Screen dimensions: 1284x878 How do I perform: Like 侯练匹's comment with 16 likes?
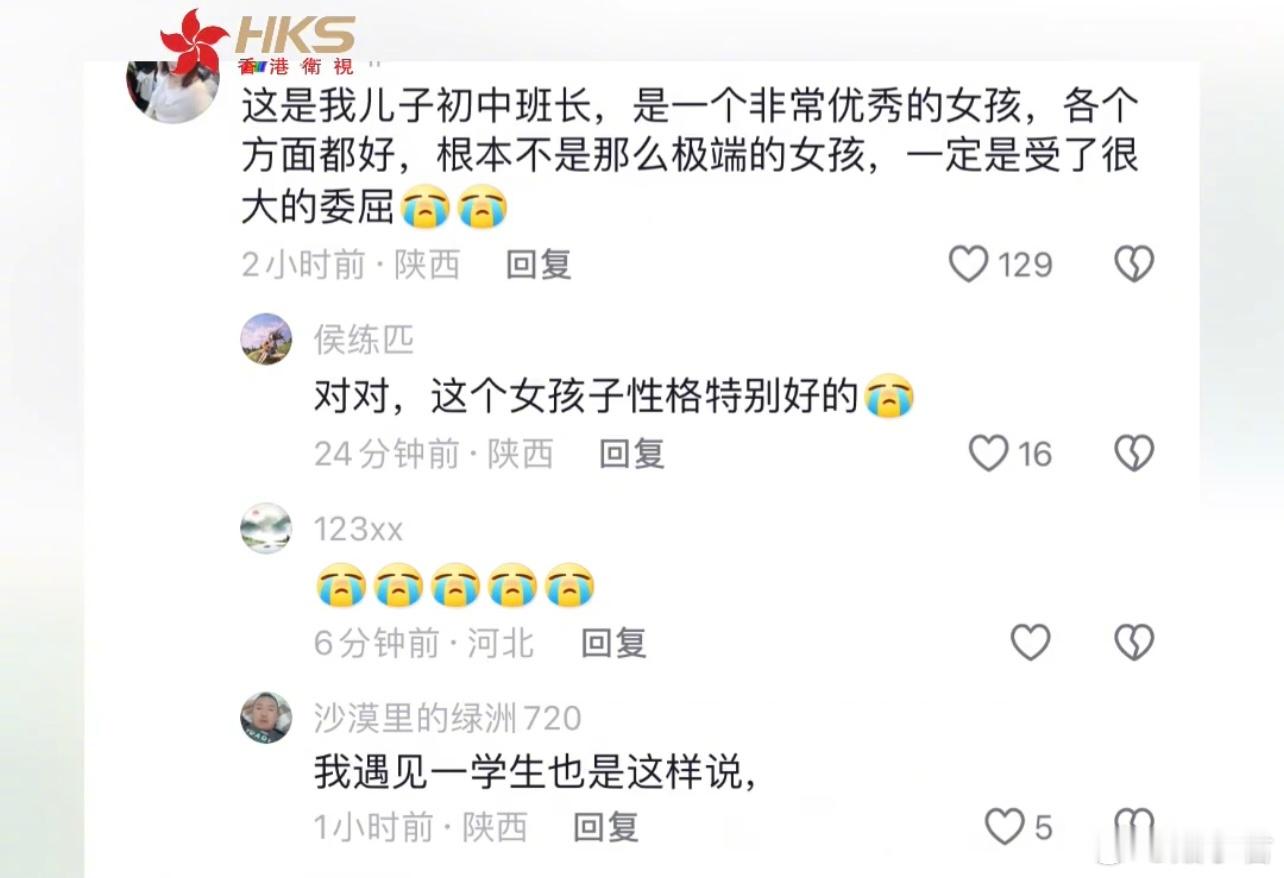pyautogui.click(x=989, y=454)
